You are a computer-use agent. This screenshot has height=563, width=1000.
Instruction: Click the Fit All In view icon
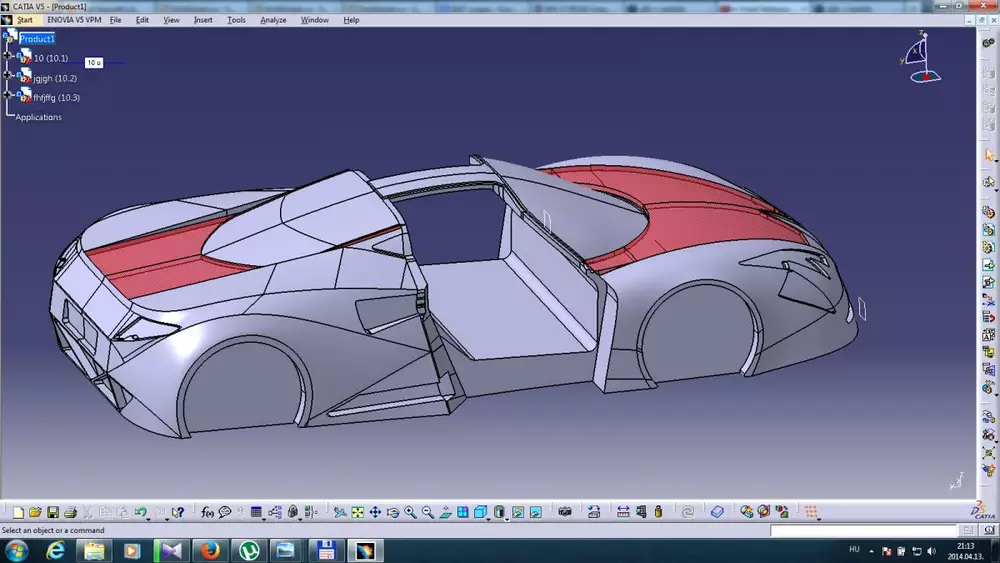coord(357,512)
